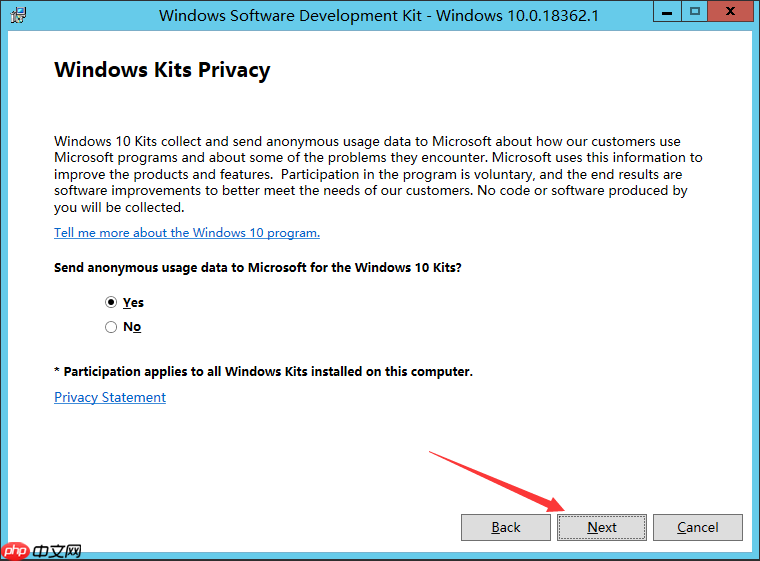
Task: Select the No radio button
Action: pos(111,327)
